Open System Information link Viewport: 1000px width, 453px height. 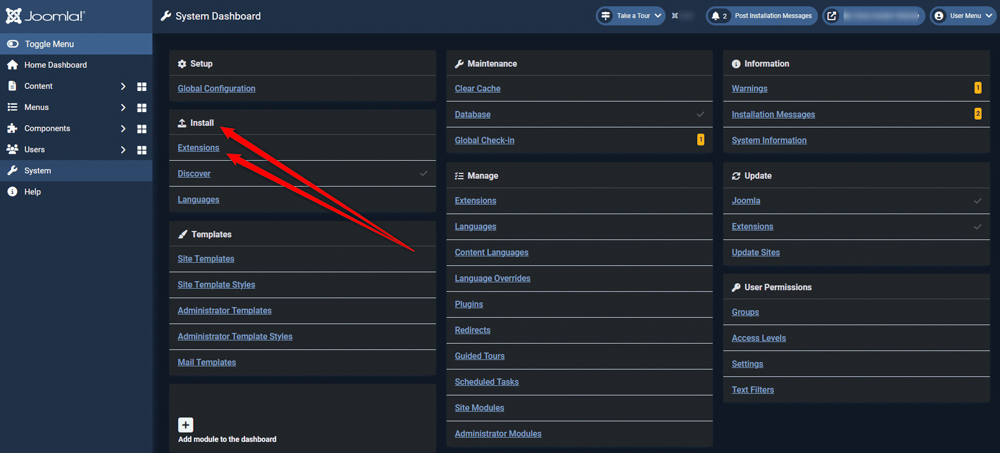coord(769,140)
